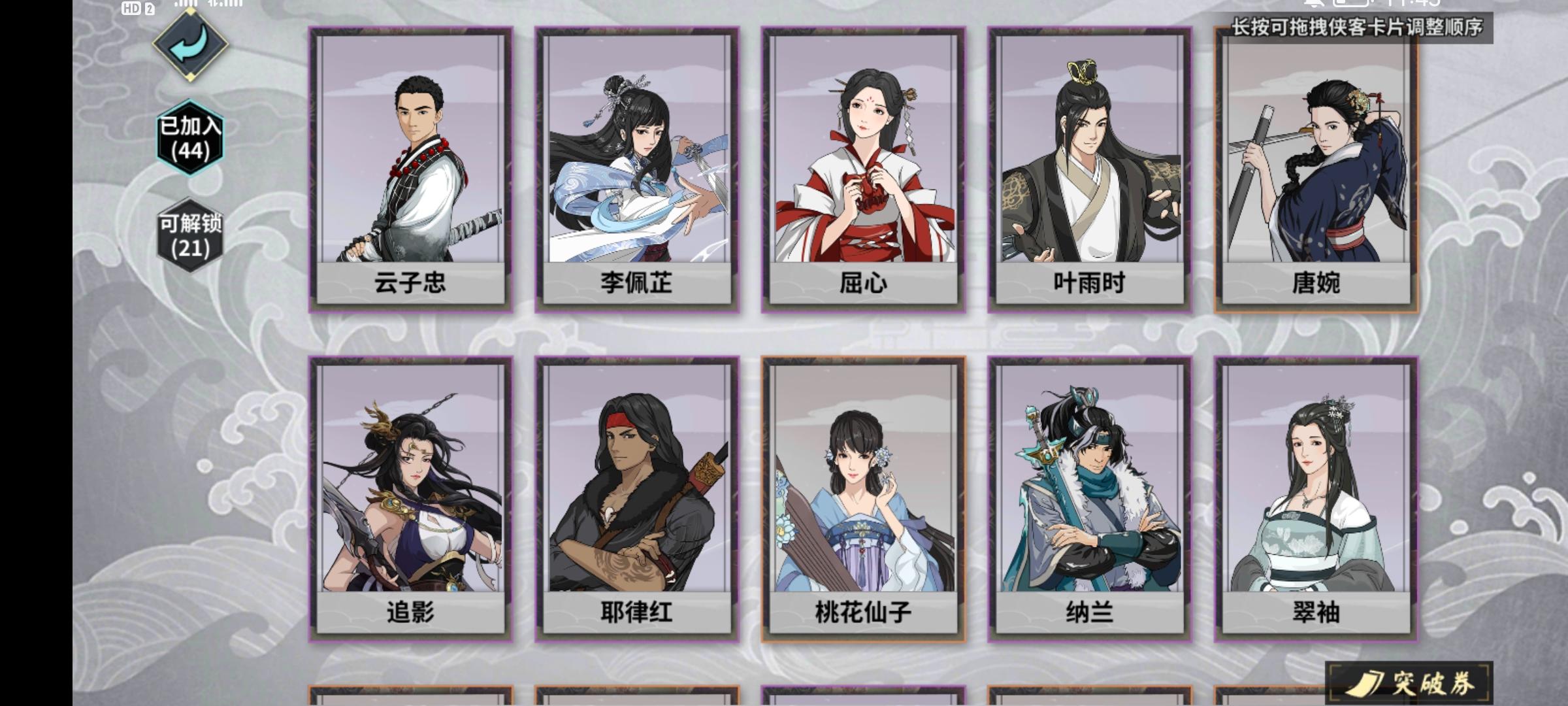The width and height of the screenshot is (1568, 706).
Task: Open the 追影 character card
Action: point(410,499)
